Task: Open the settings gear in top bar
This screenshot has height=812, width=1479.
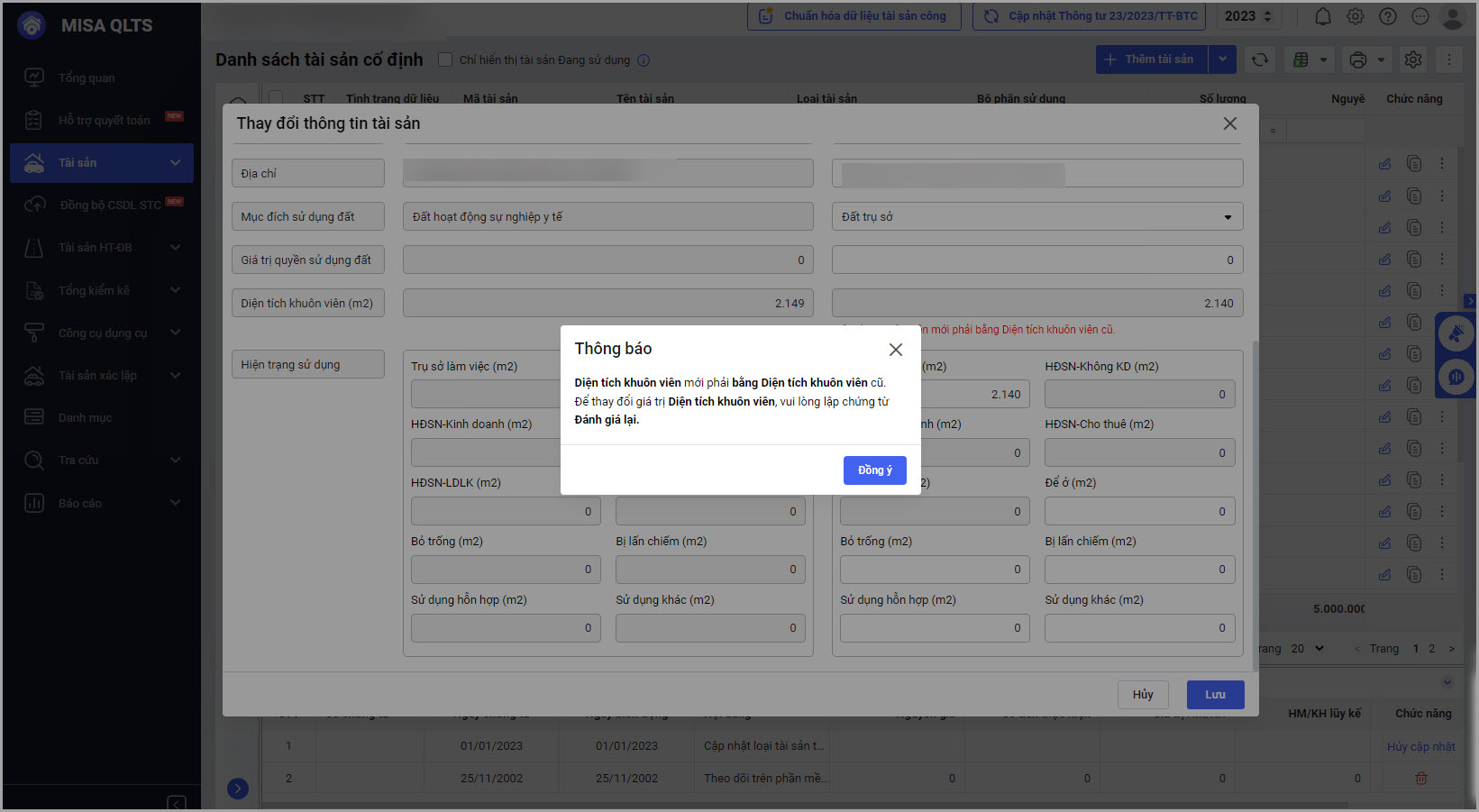Action: click(x=1355, y=16)
